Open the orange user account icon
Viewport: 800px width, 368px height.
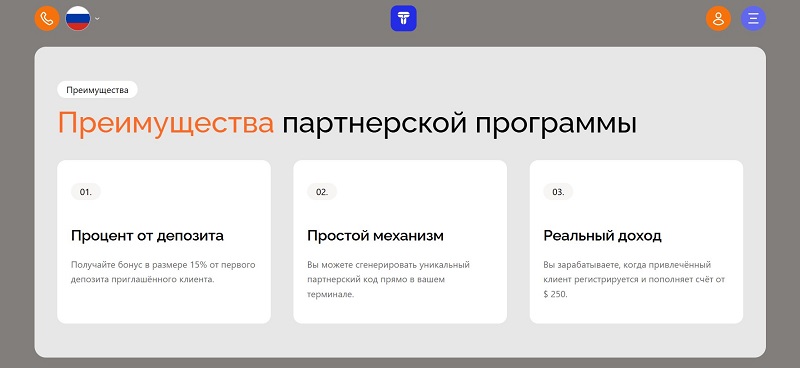tap(718, 18)
